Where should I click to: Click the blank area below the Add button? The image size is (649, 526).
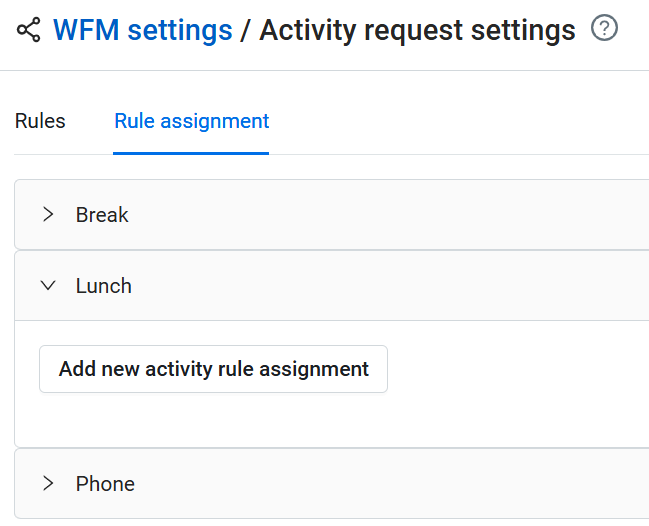[300, 420]
